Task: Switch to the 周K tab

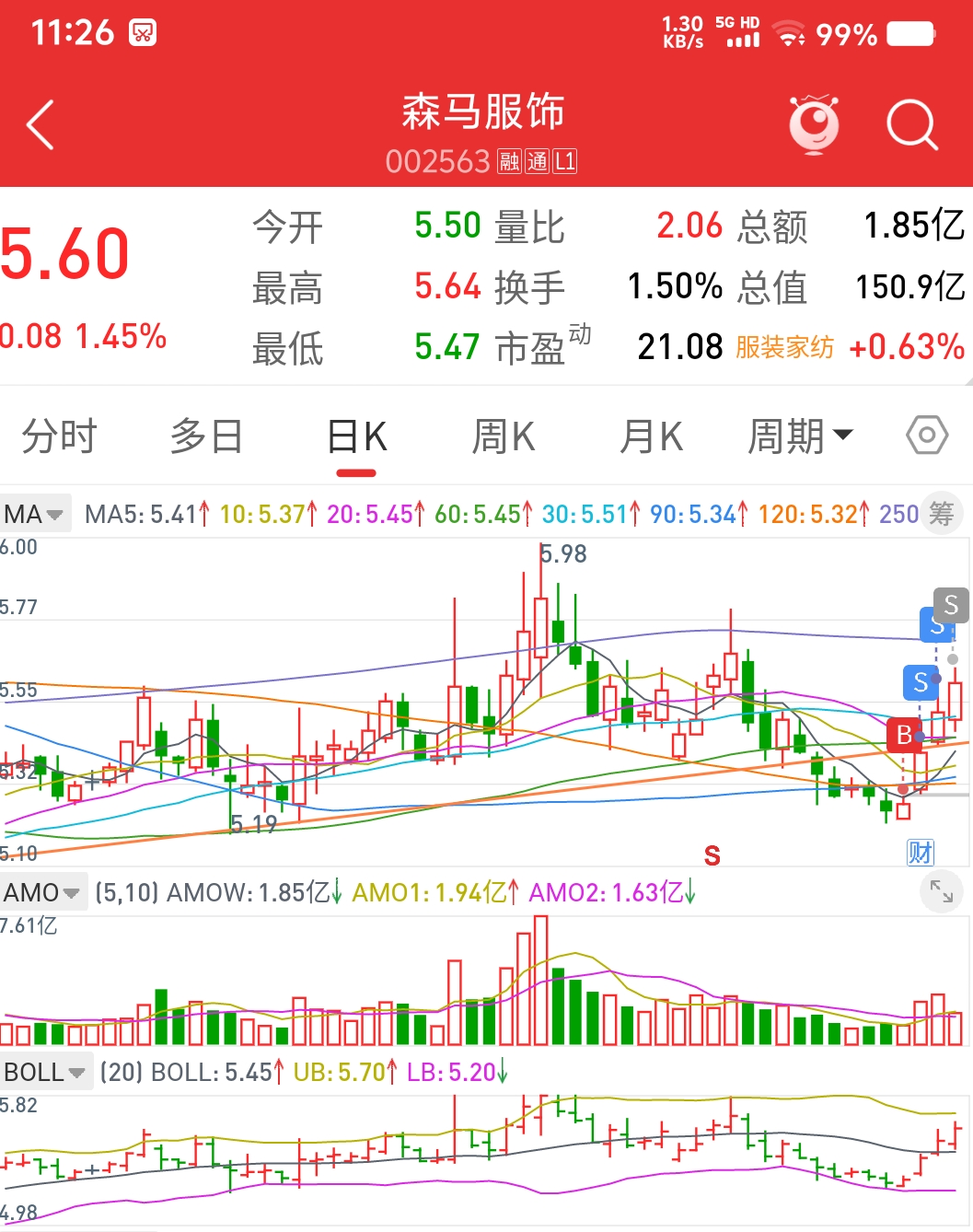Action: (x=504, y=436)
